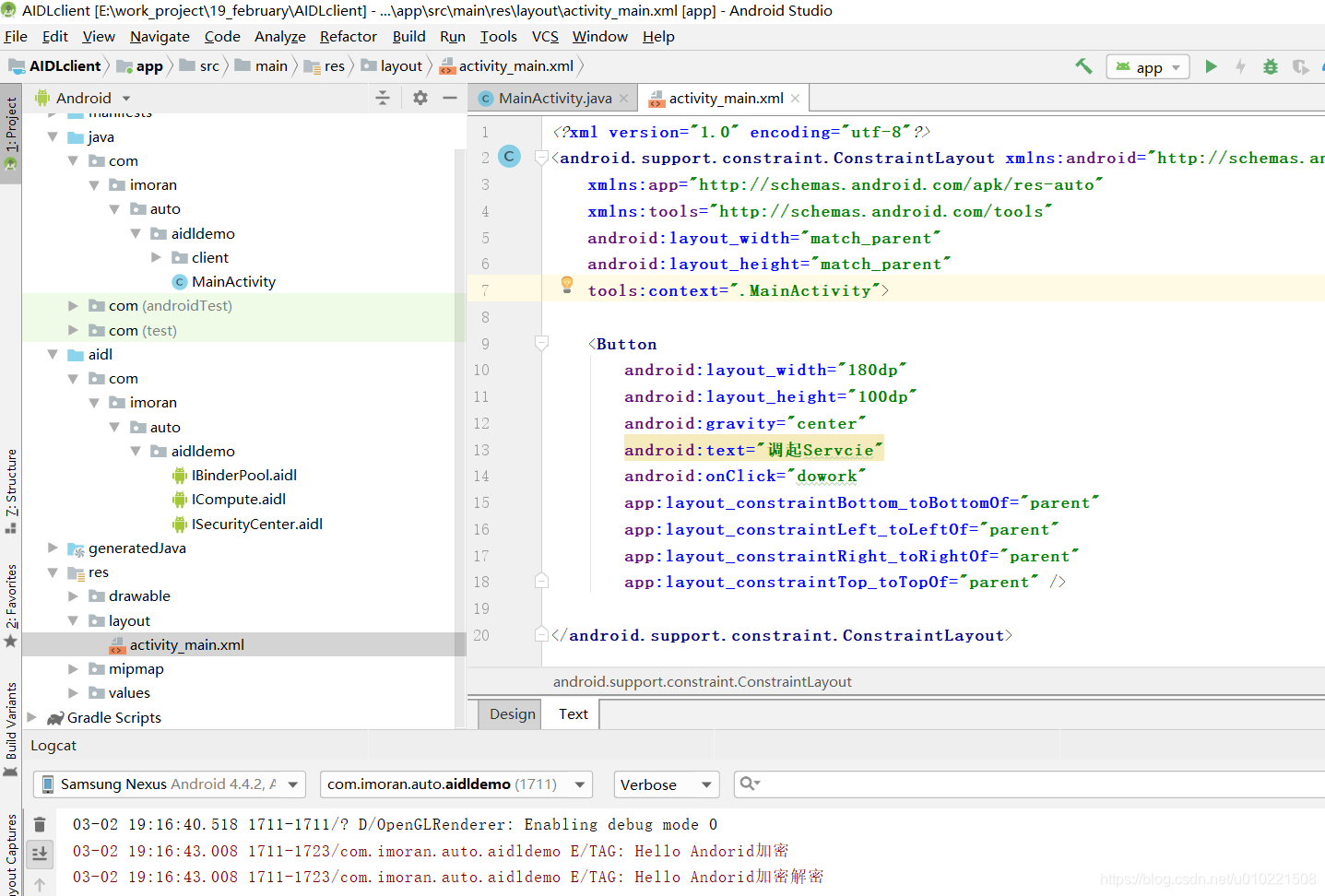Open the Structure tool window
Screen dimensions: 1325x896
click(x=11, y=491)
